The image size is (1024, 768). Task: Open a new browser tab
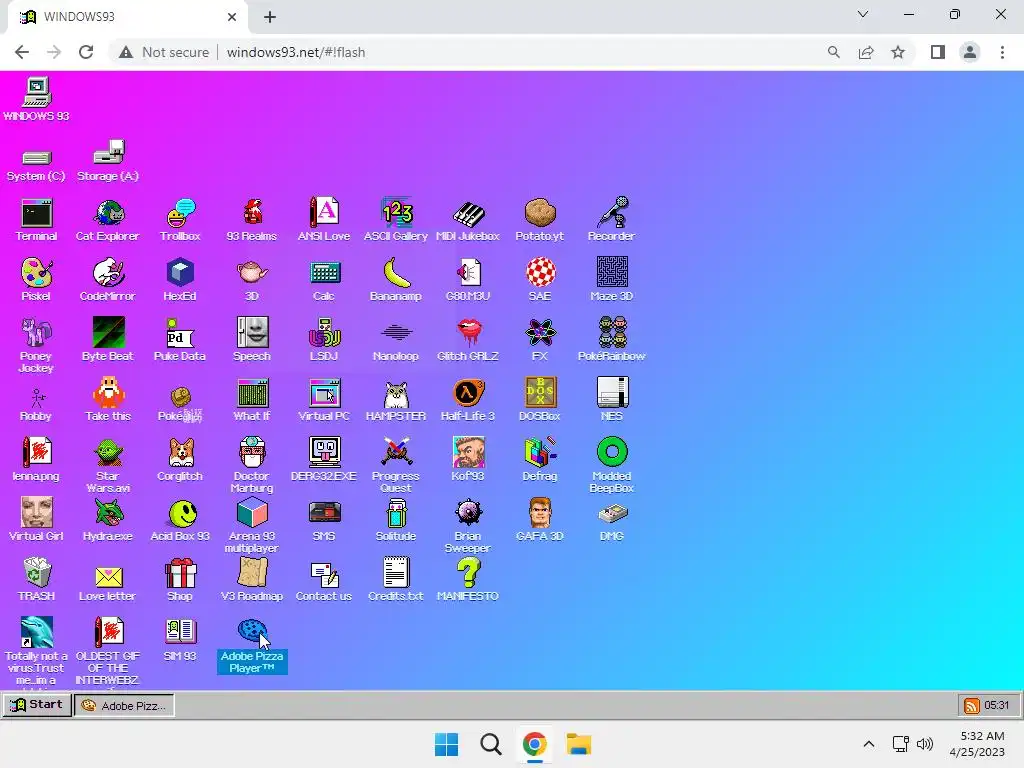(270, 17)
